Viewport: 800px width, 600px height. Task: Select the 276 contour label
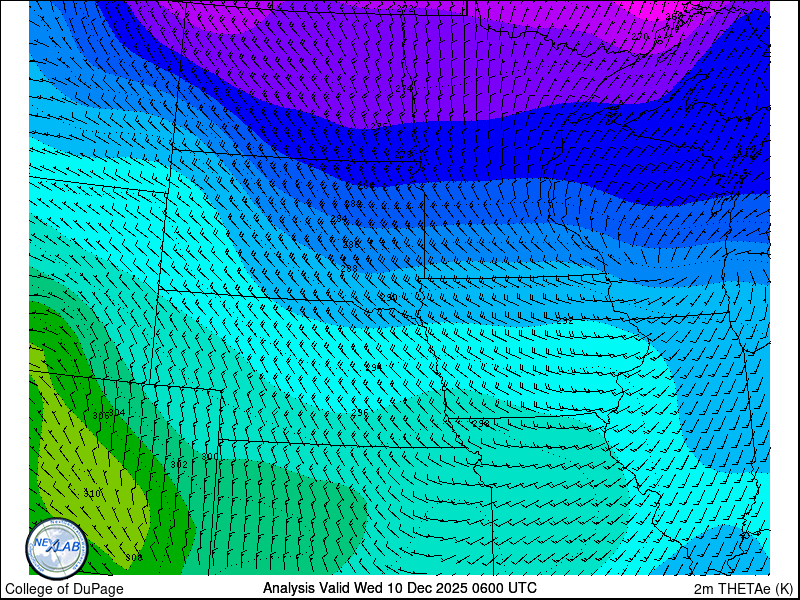pos(379,127)
